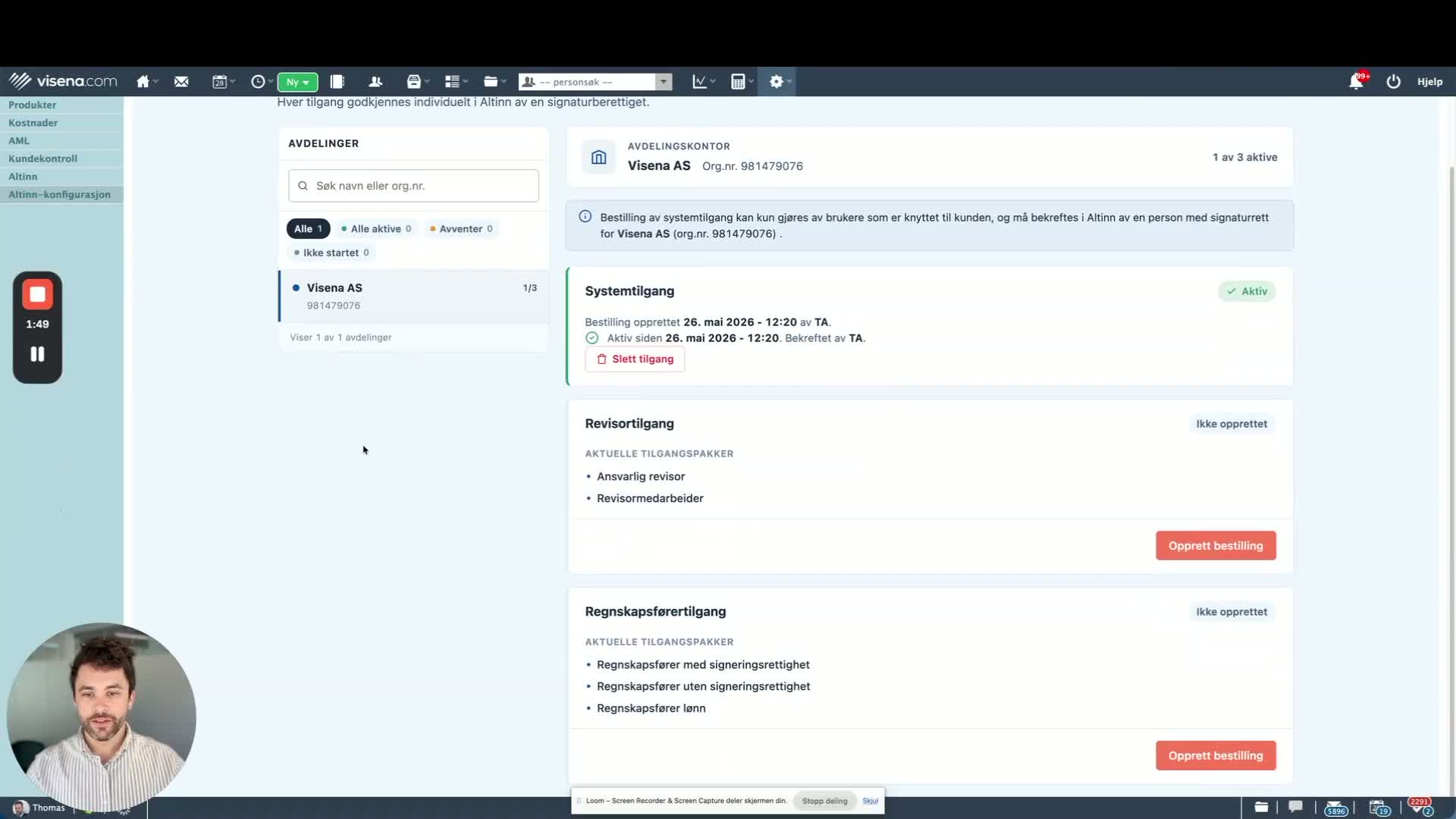
Task: Open the mail icon with 5896 badge
Action: tap(1336, 808)
